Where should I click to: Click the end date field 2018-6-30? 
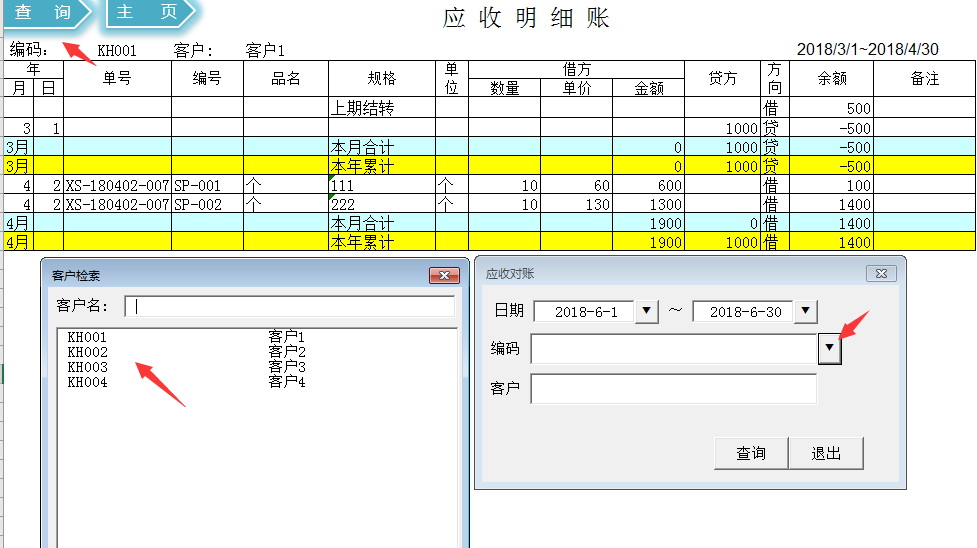point(744,311)
